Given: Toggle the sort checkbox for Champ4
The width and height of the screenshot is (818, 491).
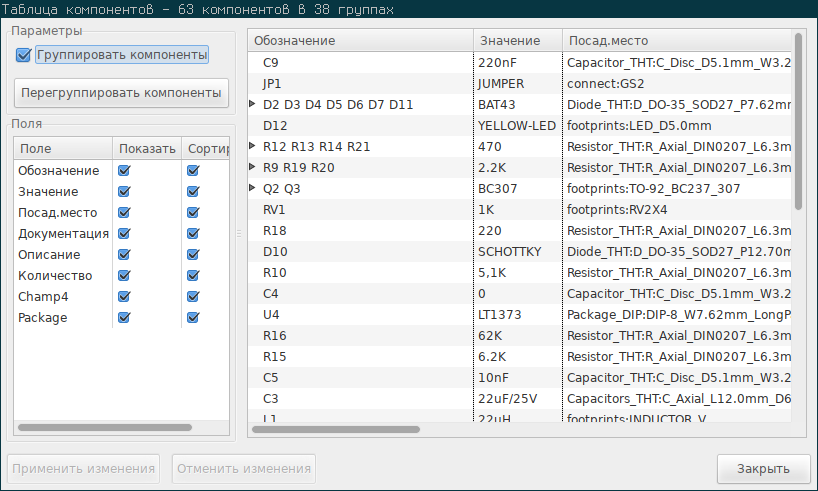Looking at the screenshot, I should pos(193,296).
